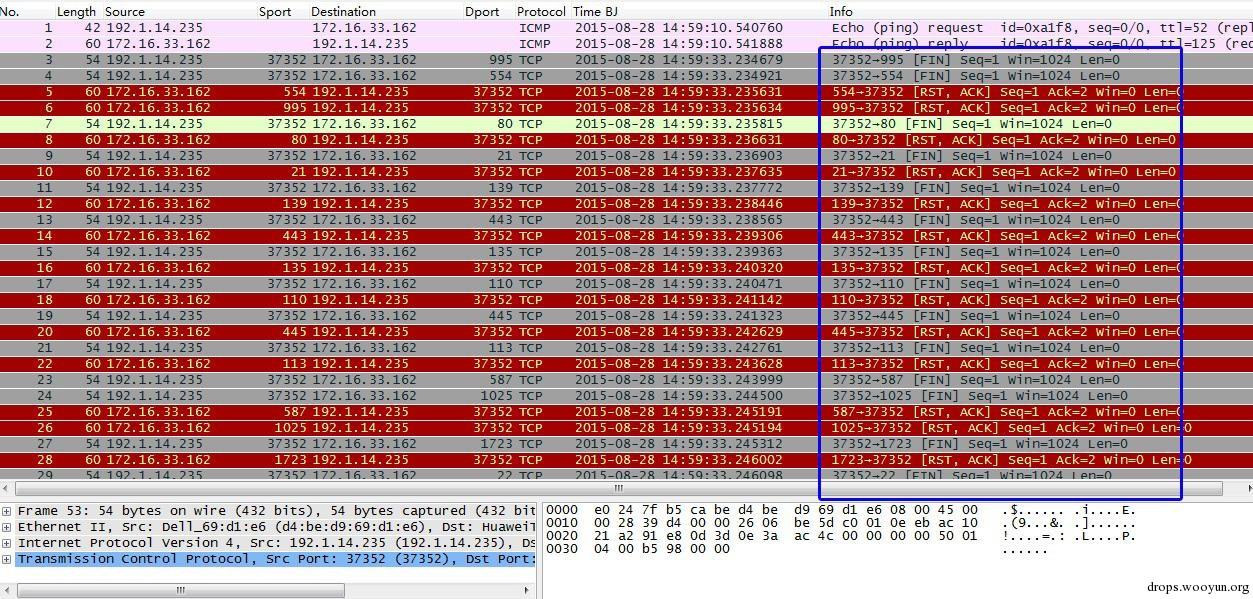Click the packet list horizontal scrollbar thumb

tap(617, 489)
